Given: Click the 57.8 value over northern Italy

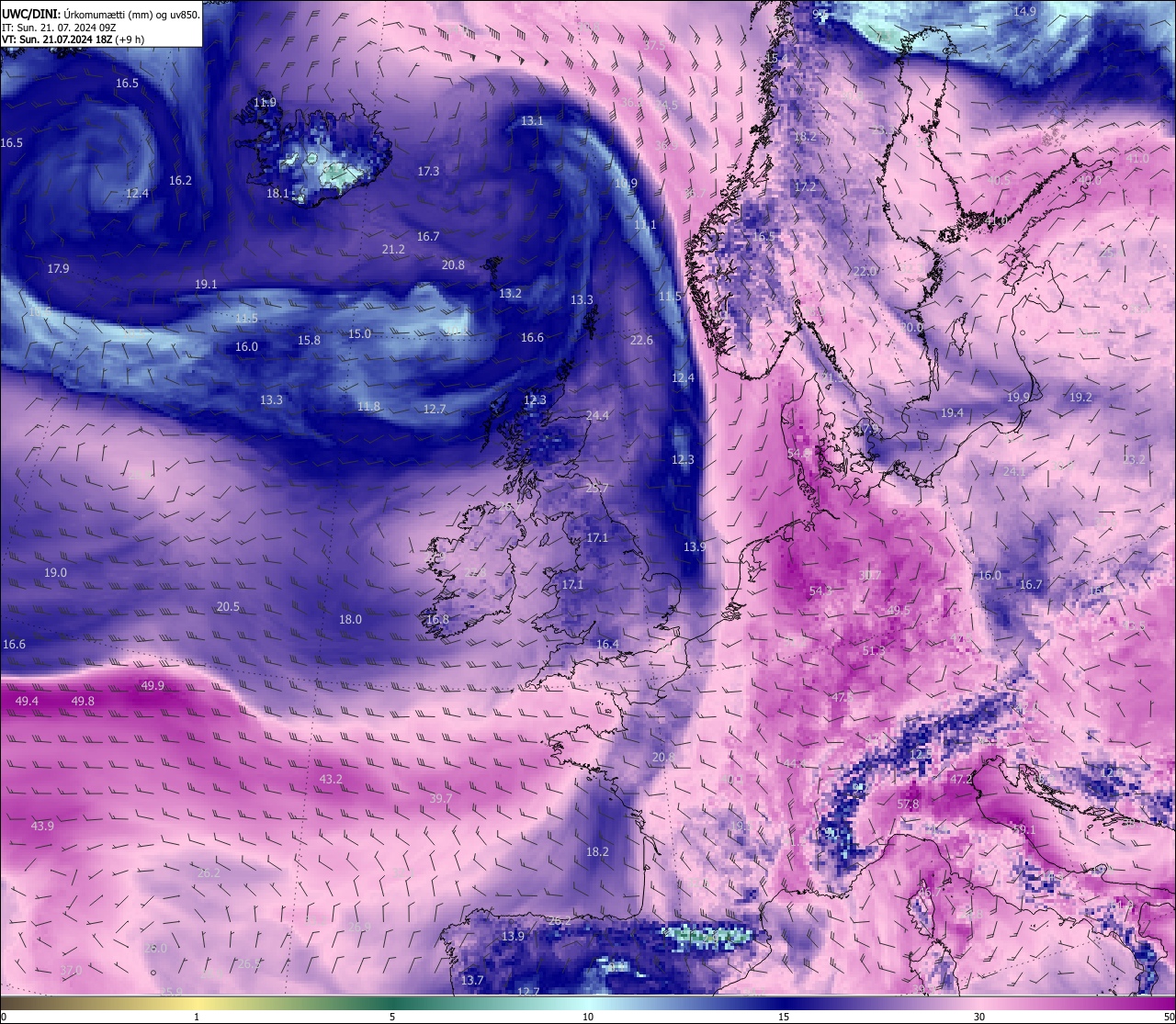Looking at the screenshot, I should click(908, 805).
